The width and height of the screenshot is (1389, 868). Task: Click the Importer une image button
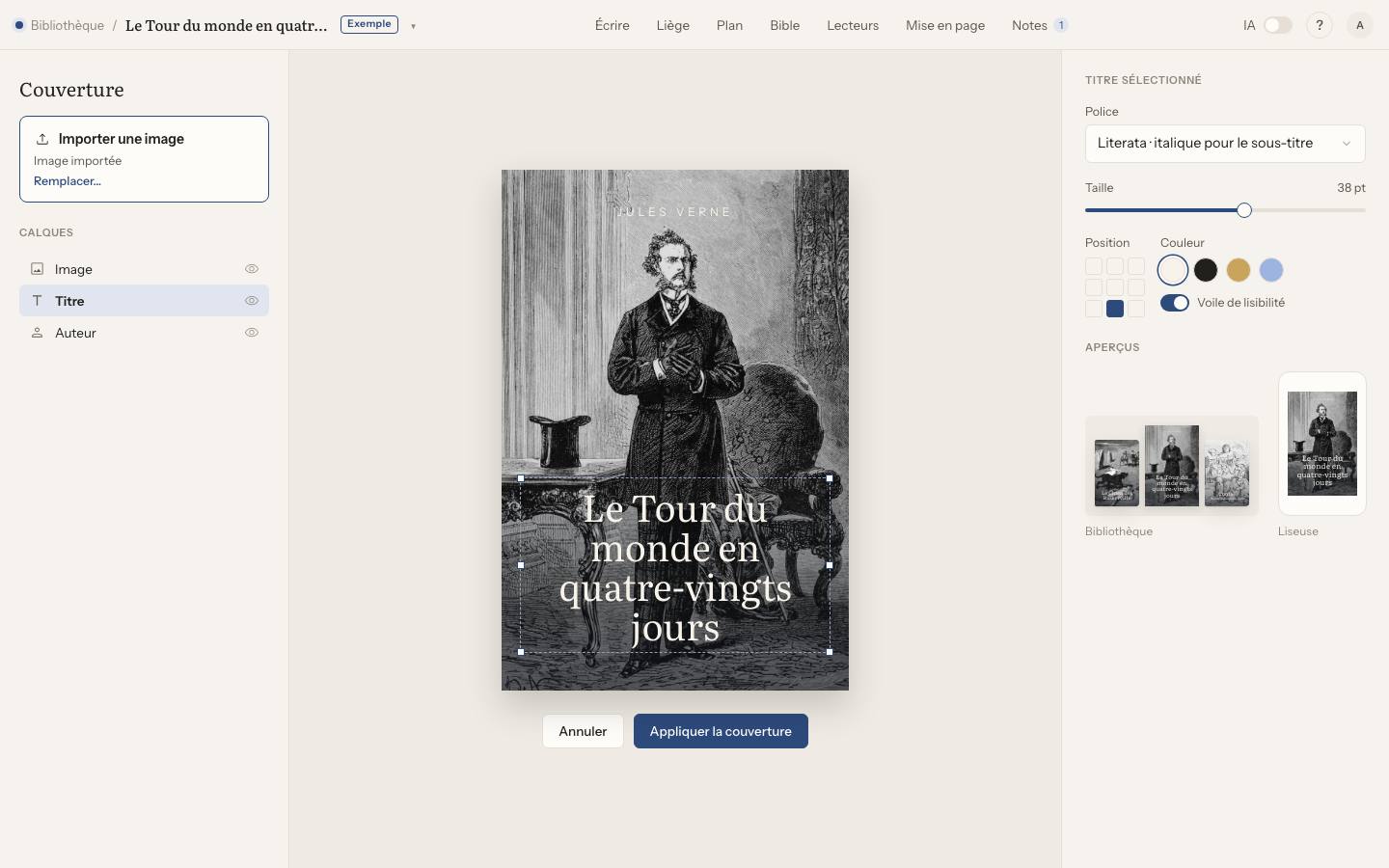tap(144, 159)
